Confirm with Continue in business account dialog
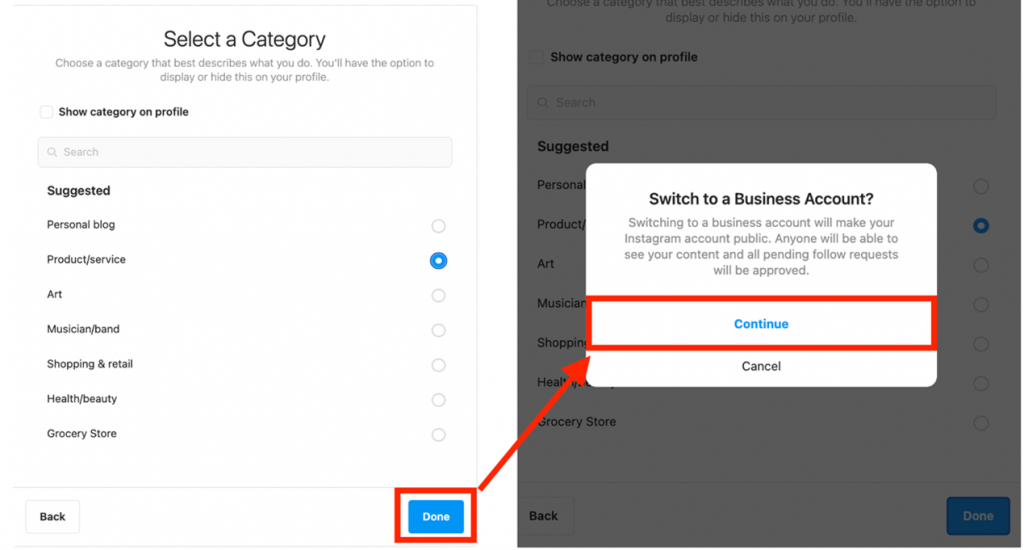1024x550 pixels. (x=761, y=323)
